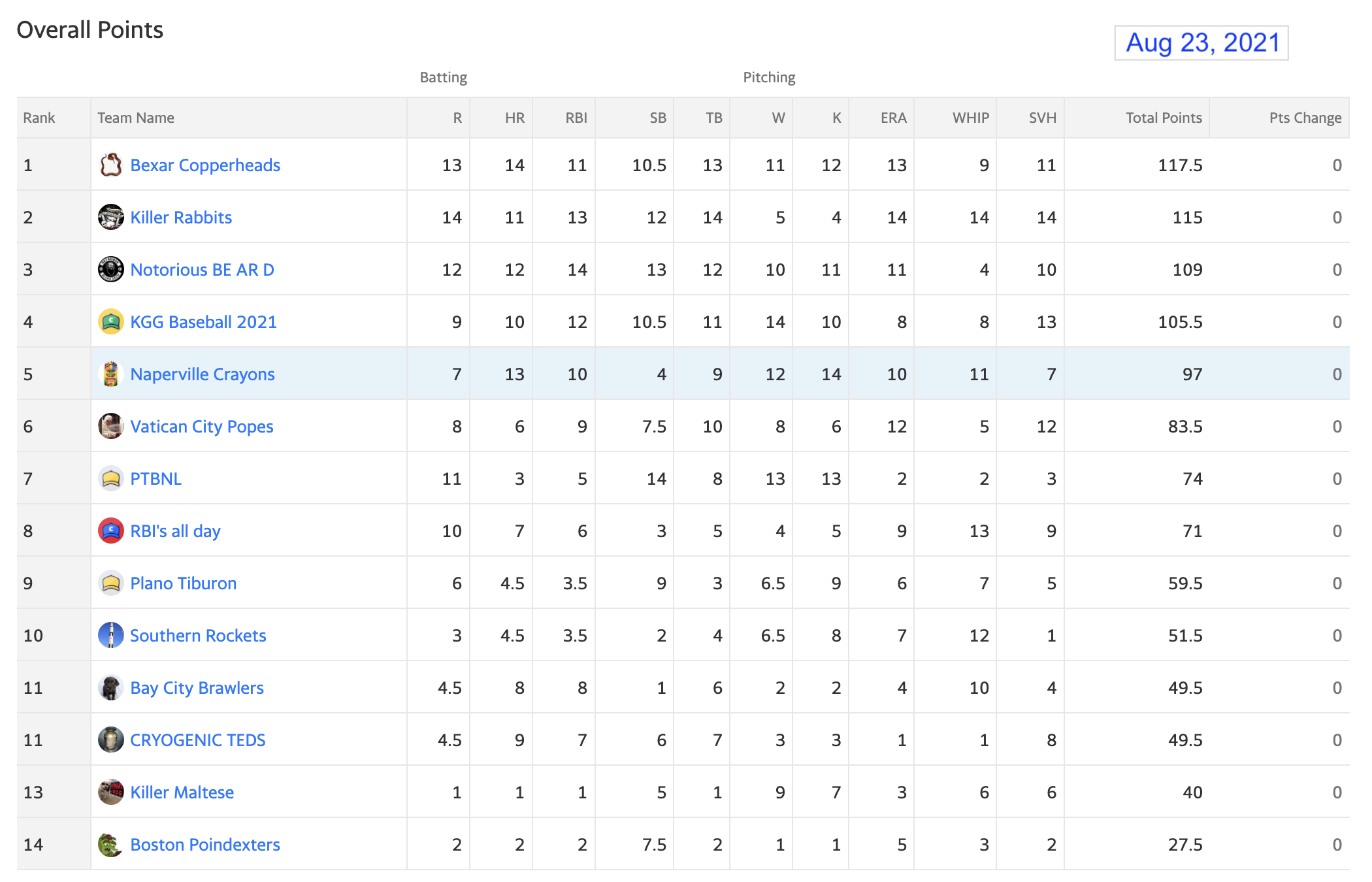Sort table by ERA column header
This screenshot has width=1372, height=882.
(x=893, y=118)
